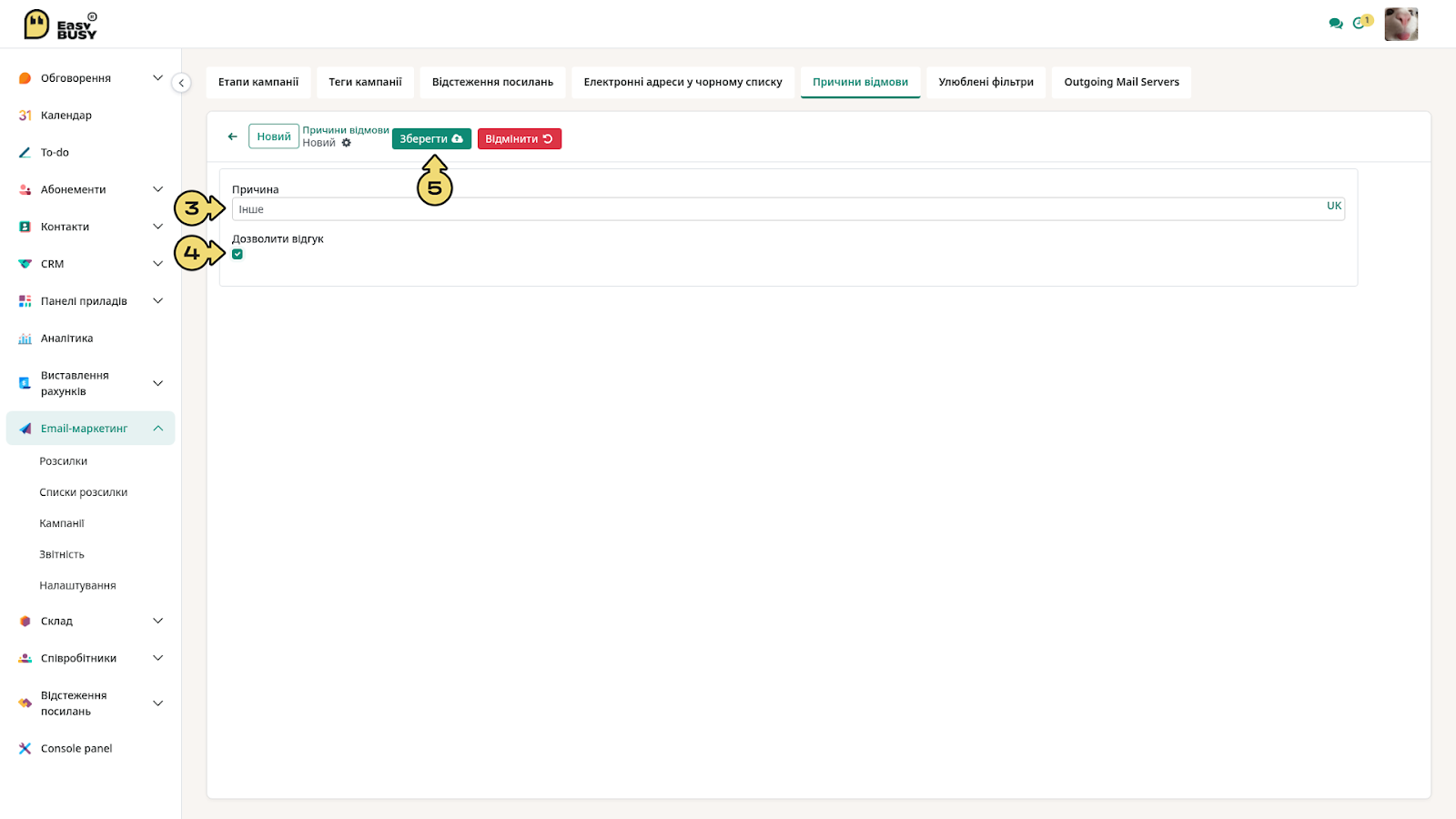Viewport: 1456px width, 819px height.
Task: Go back with the left arrow icon
Action: point(232,136)
